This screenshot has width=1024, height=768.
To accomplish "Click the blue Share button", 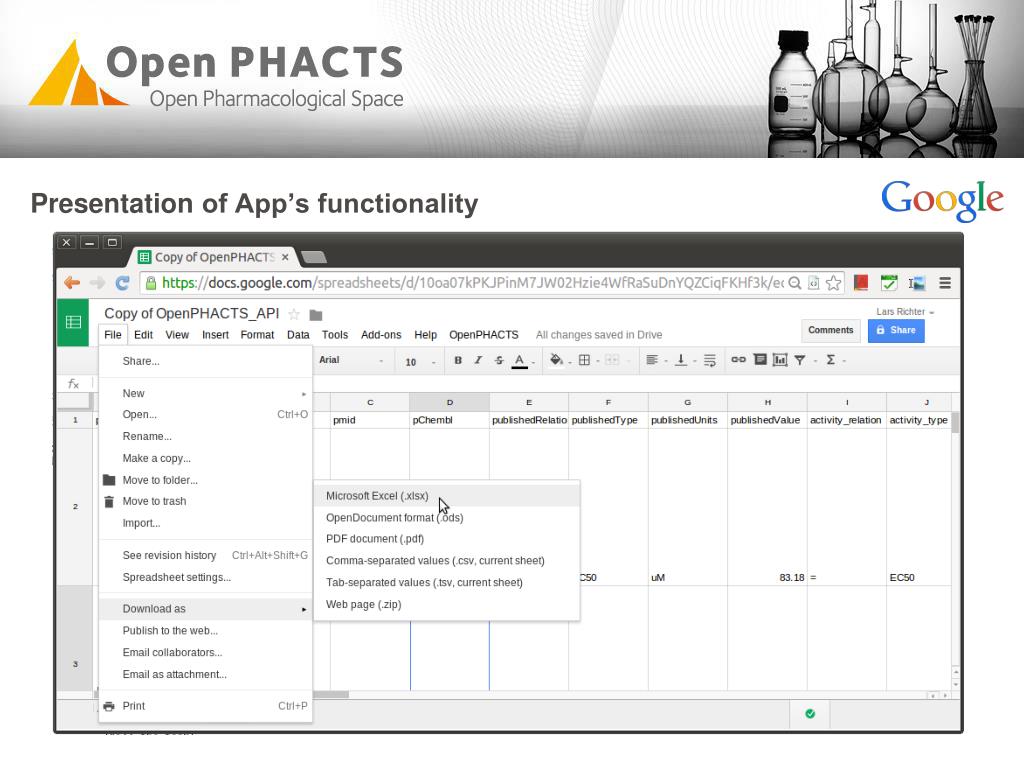I will click(x=896, y=330).
